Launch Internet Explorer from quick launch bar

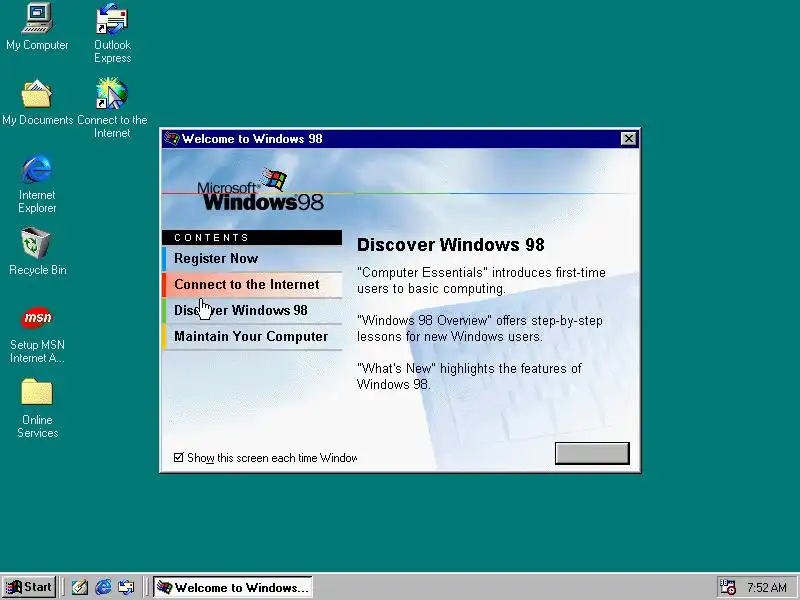pyautogui.click(x=103, y=587)
